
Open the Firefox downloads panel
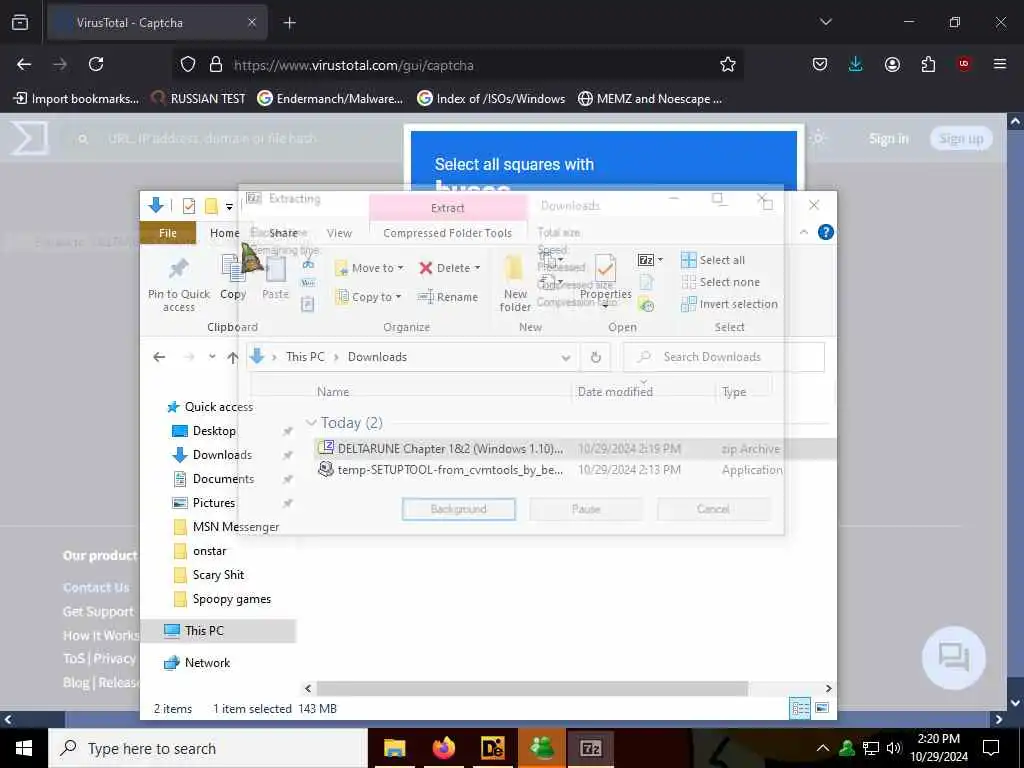(x=856, y=64)
